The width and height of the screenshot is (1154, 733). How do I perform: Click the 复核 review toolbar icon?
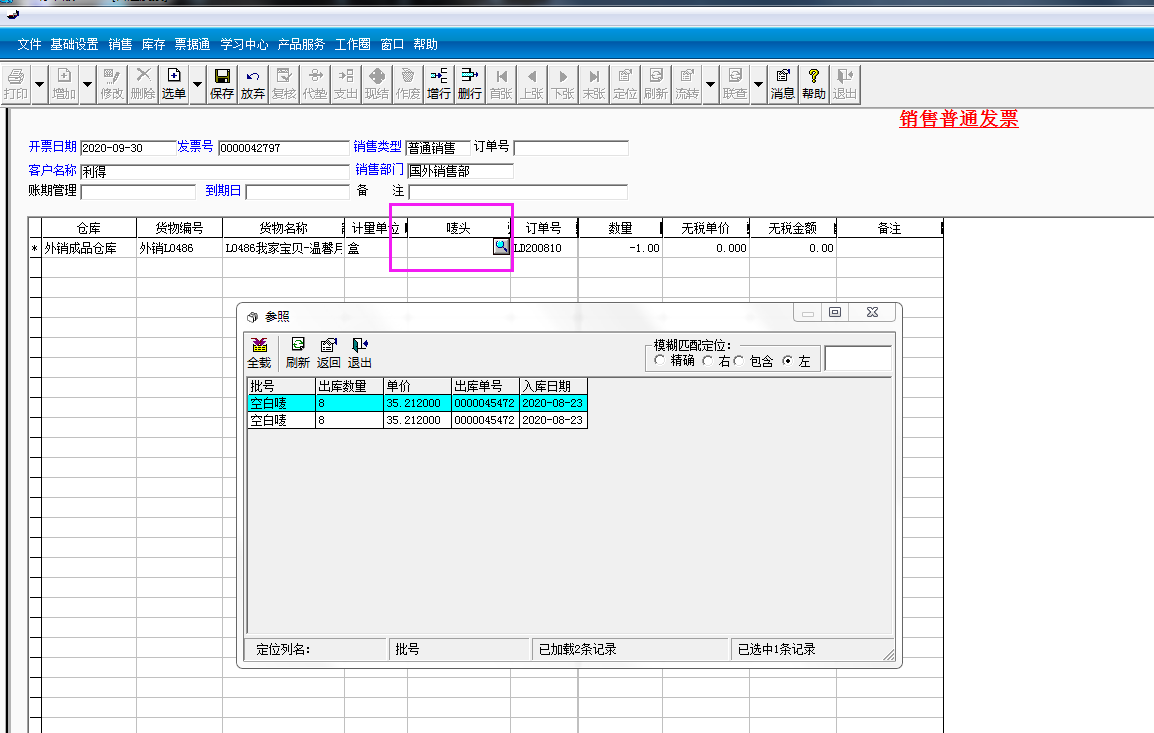point(283,84)
